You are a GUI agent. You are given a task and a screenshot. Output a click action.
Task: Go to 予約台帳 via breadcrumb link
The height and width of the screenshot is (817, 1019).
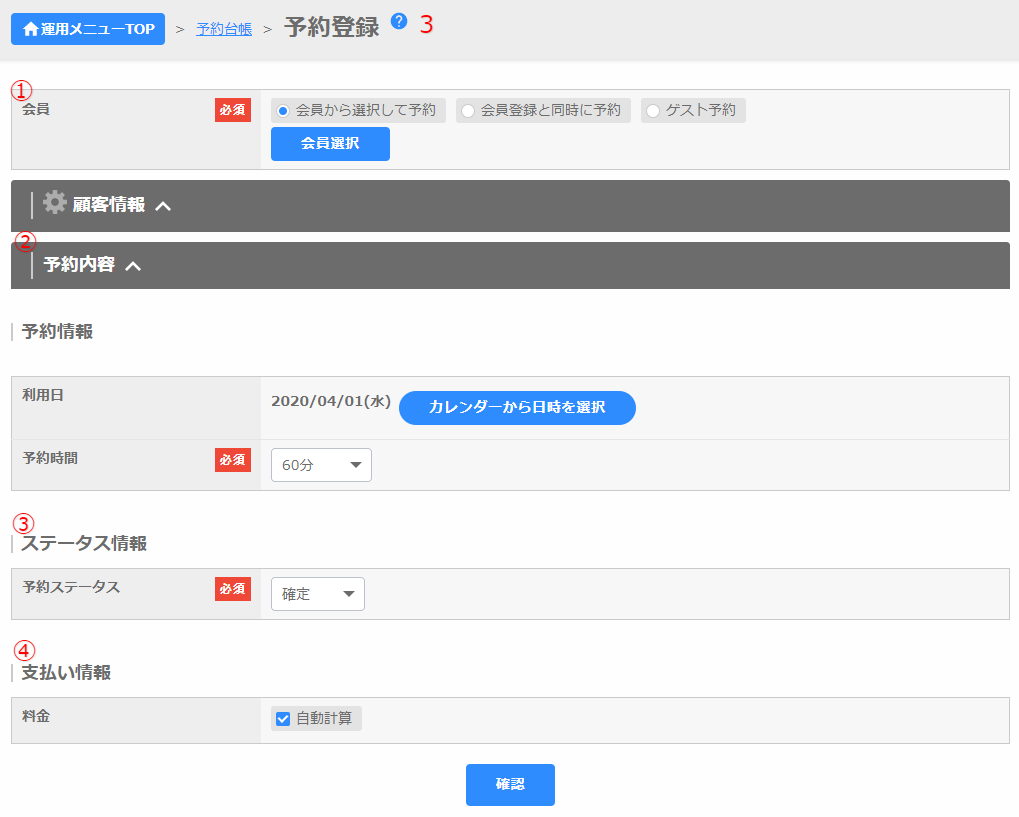pyautogui.click(x=224, y=29)
